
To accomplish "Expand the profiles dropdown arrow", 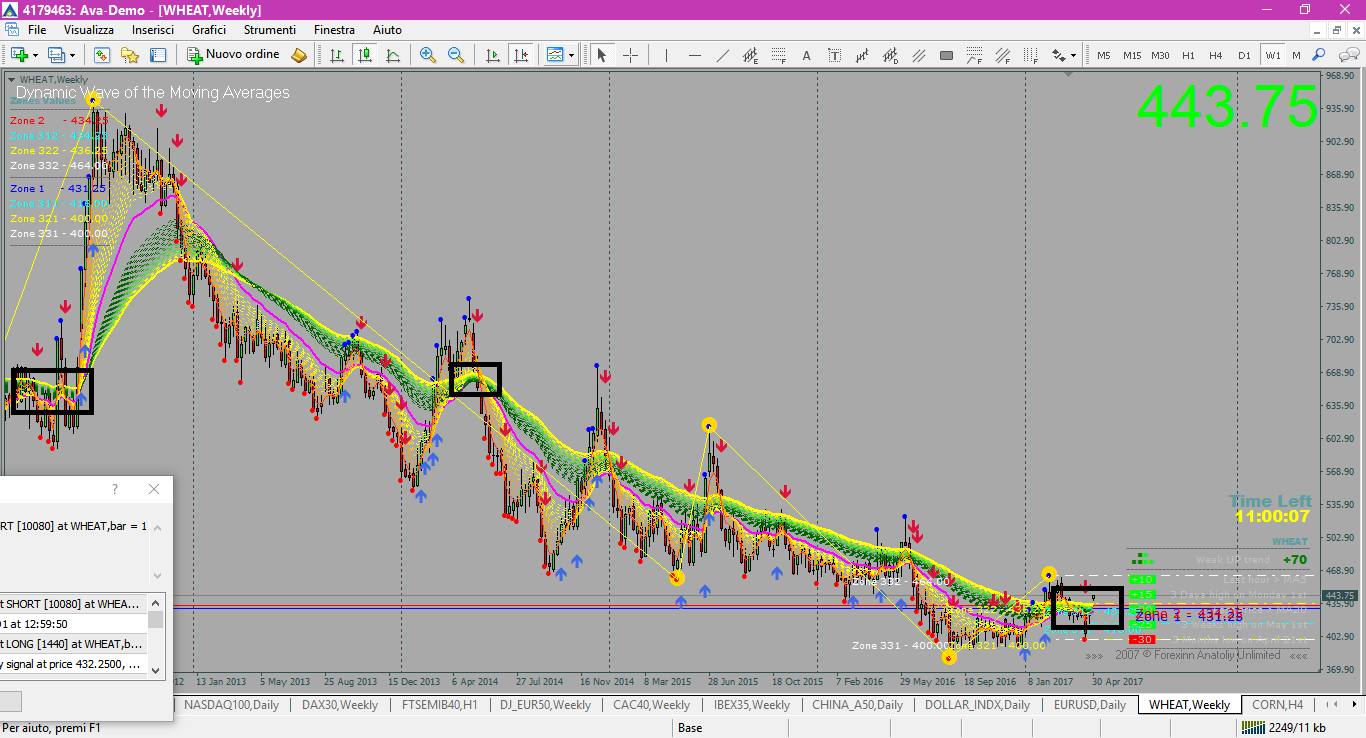I will tap(72, 55).
